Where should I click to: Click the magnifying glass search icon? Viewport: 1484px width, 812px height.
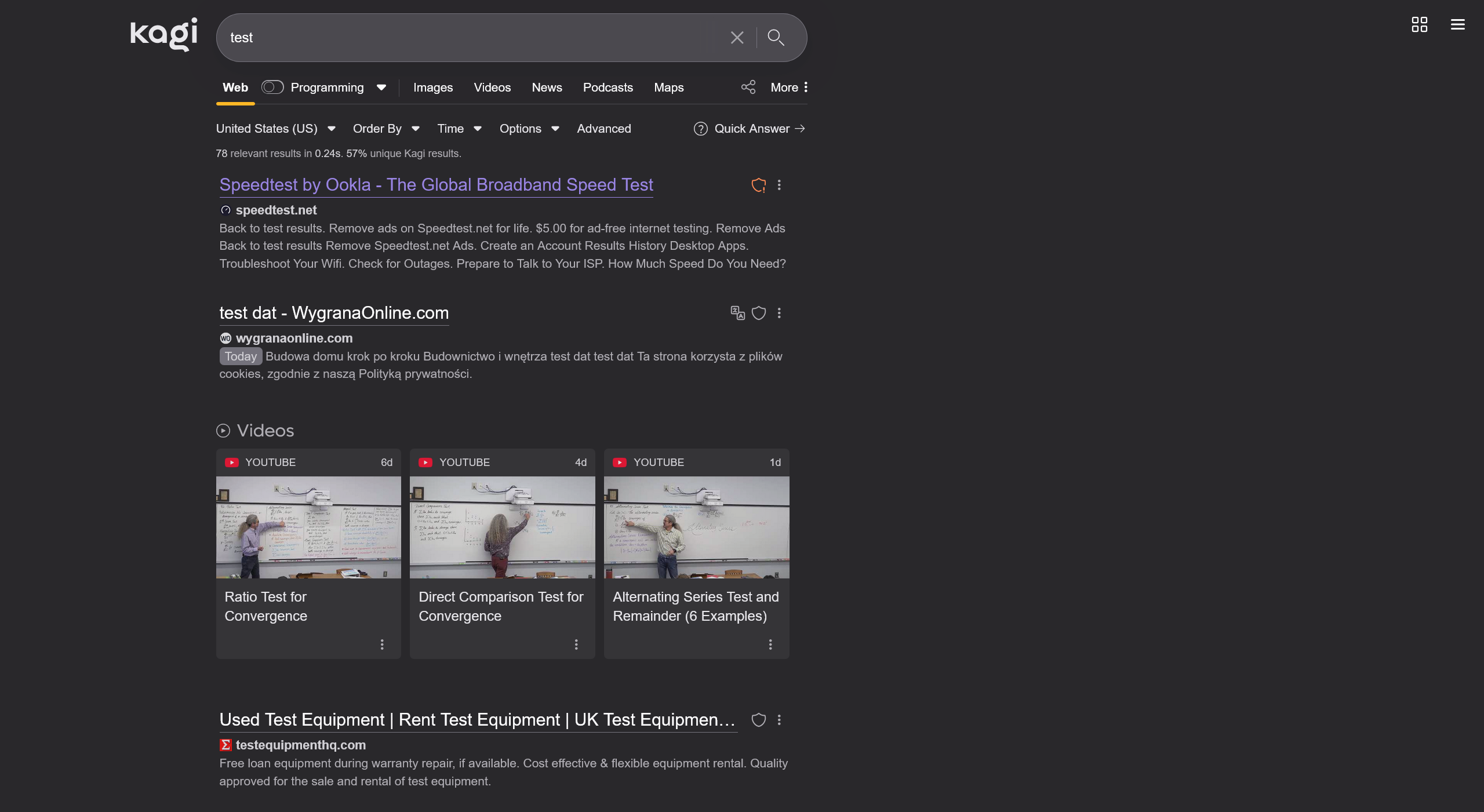pos(776,38)
